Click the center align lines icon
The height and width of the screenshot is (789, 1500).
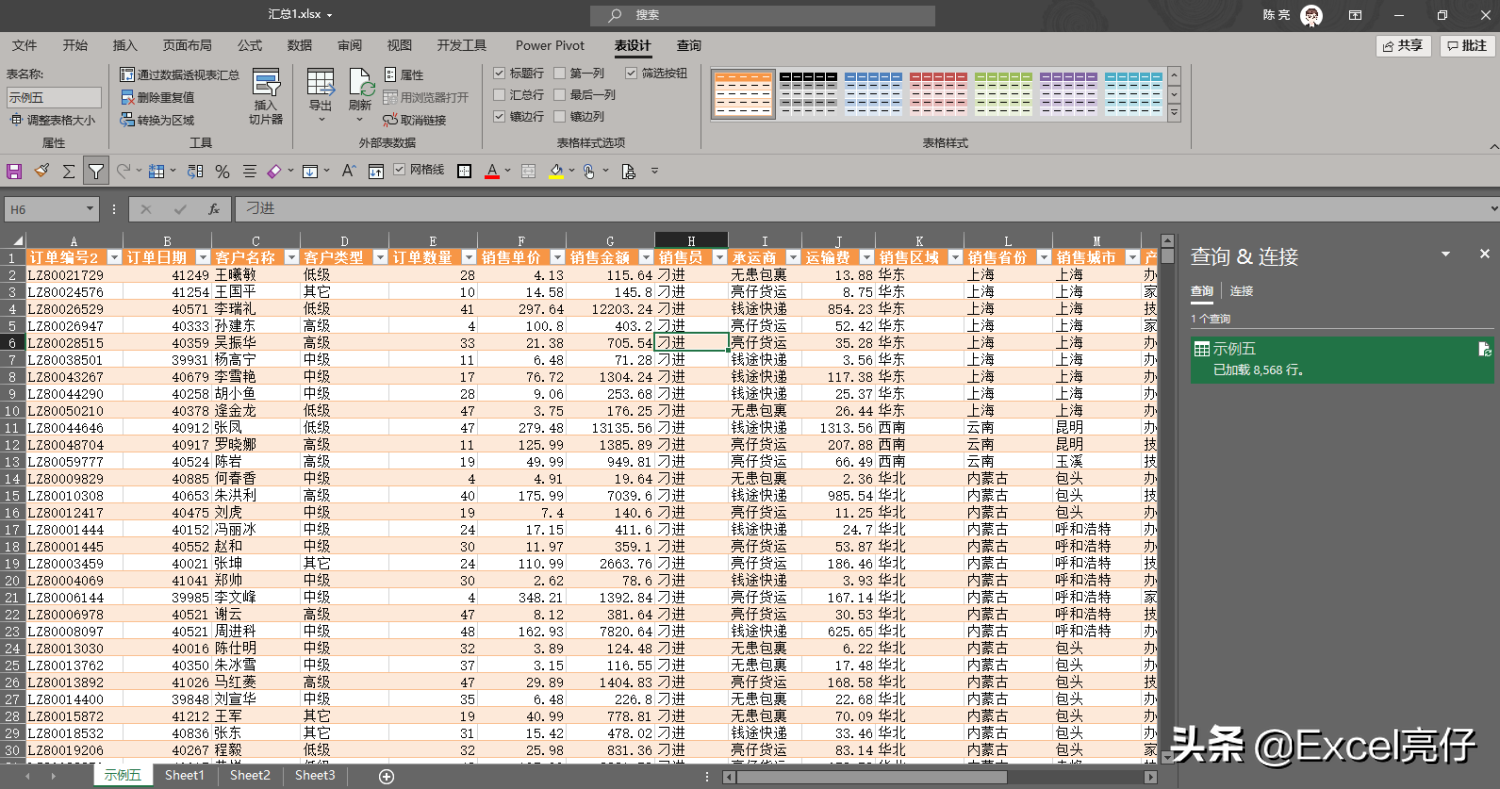250,171
